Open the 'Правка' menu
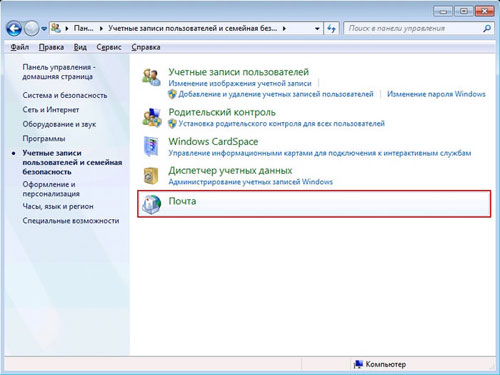 (51, 47)
